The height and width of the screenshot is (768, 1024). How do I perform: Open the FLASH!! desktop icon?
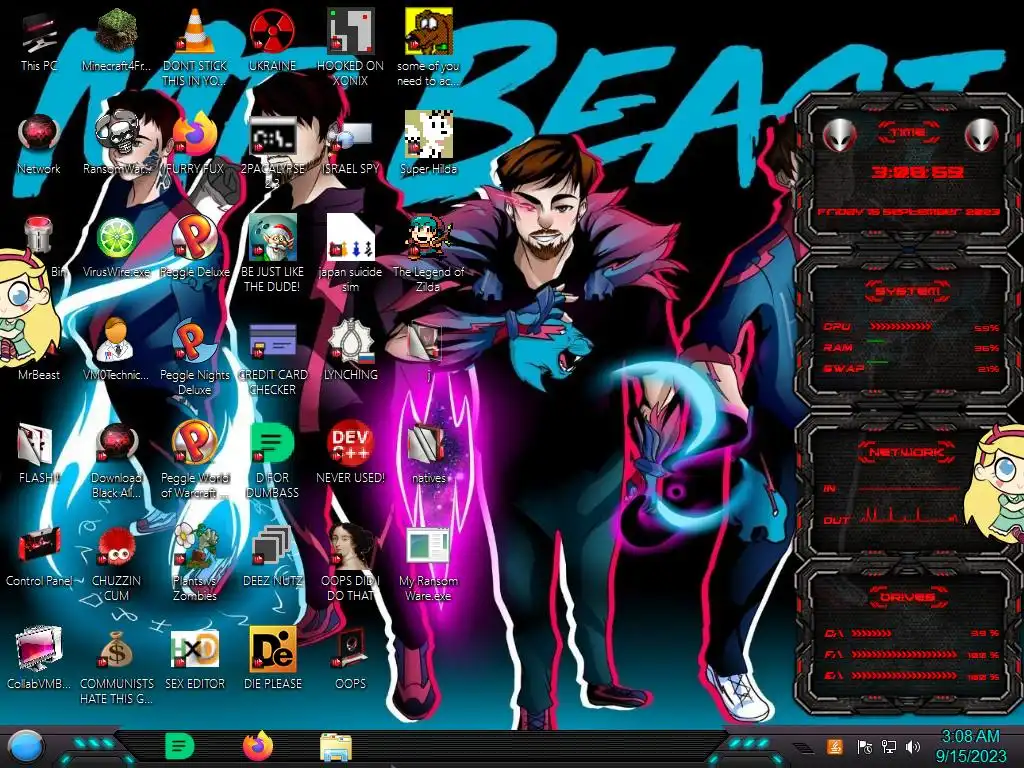click(x=37, y=444)
